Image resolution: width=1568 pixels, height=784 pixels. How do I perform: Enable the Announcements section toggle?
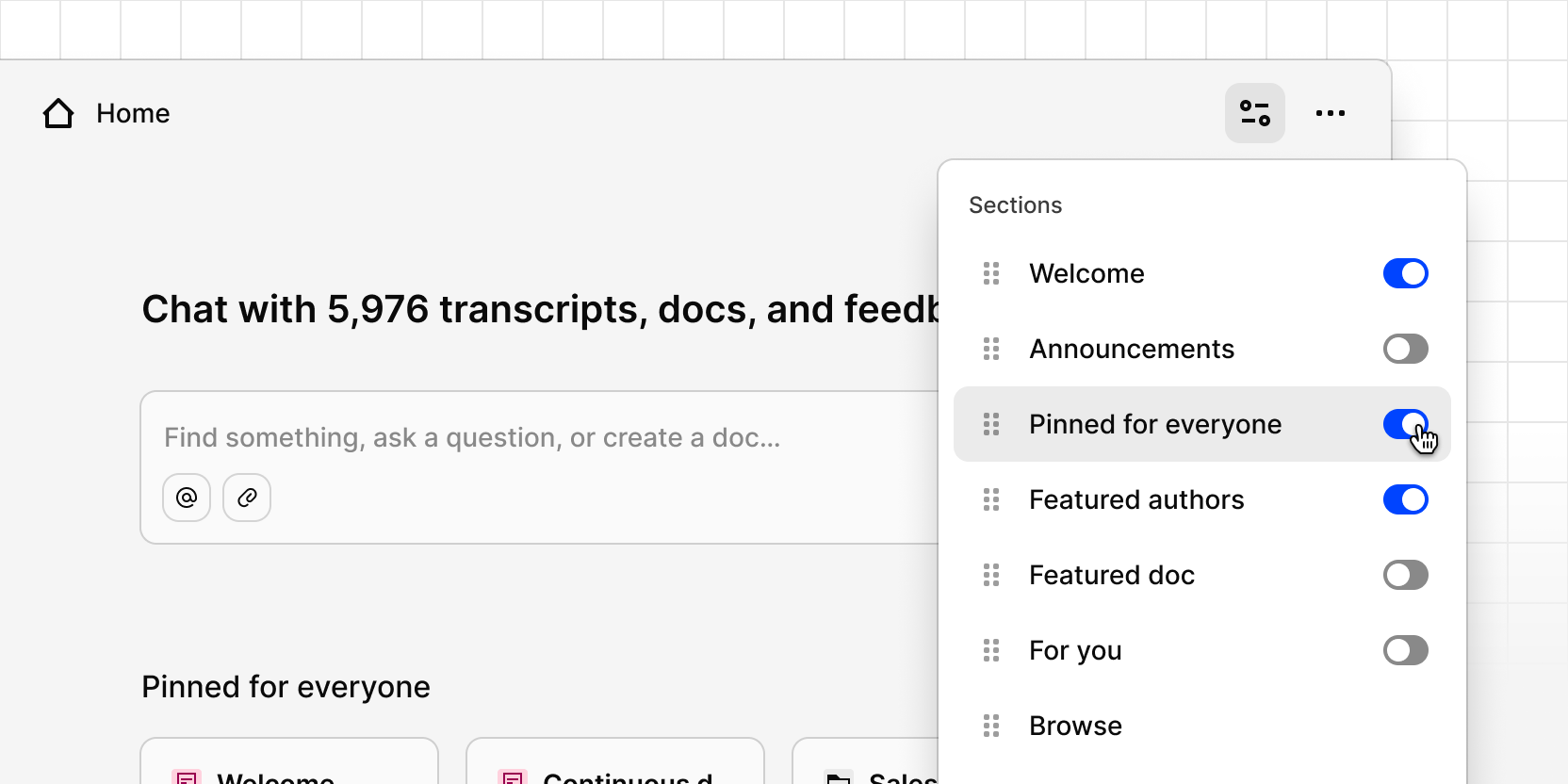1406,349
